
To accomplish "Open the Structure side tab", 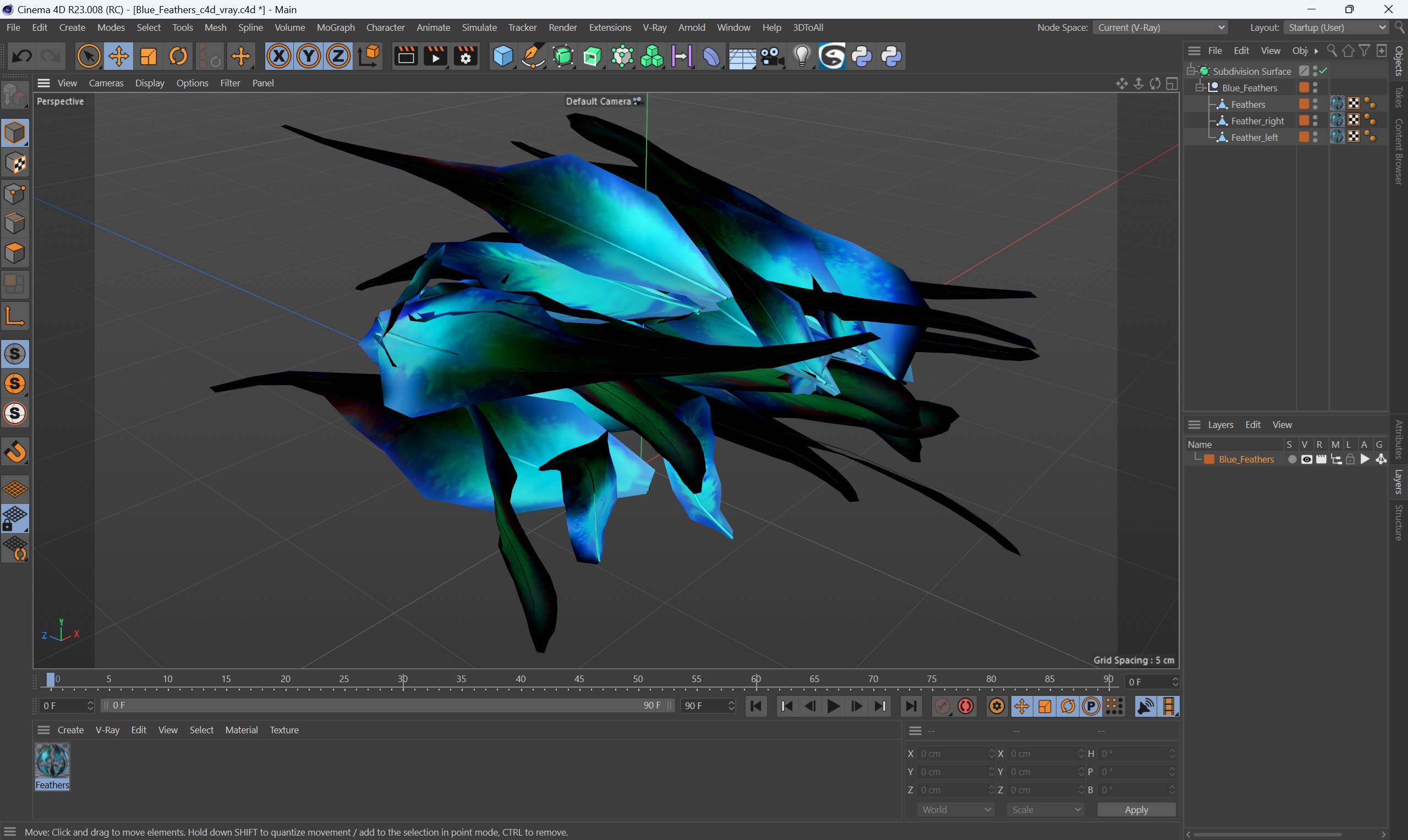I will pos(1399,523).
